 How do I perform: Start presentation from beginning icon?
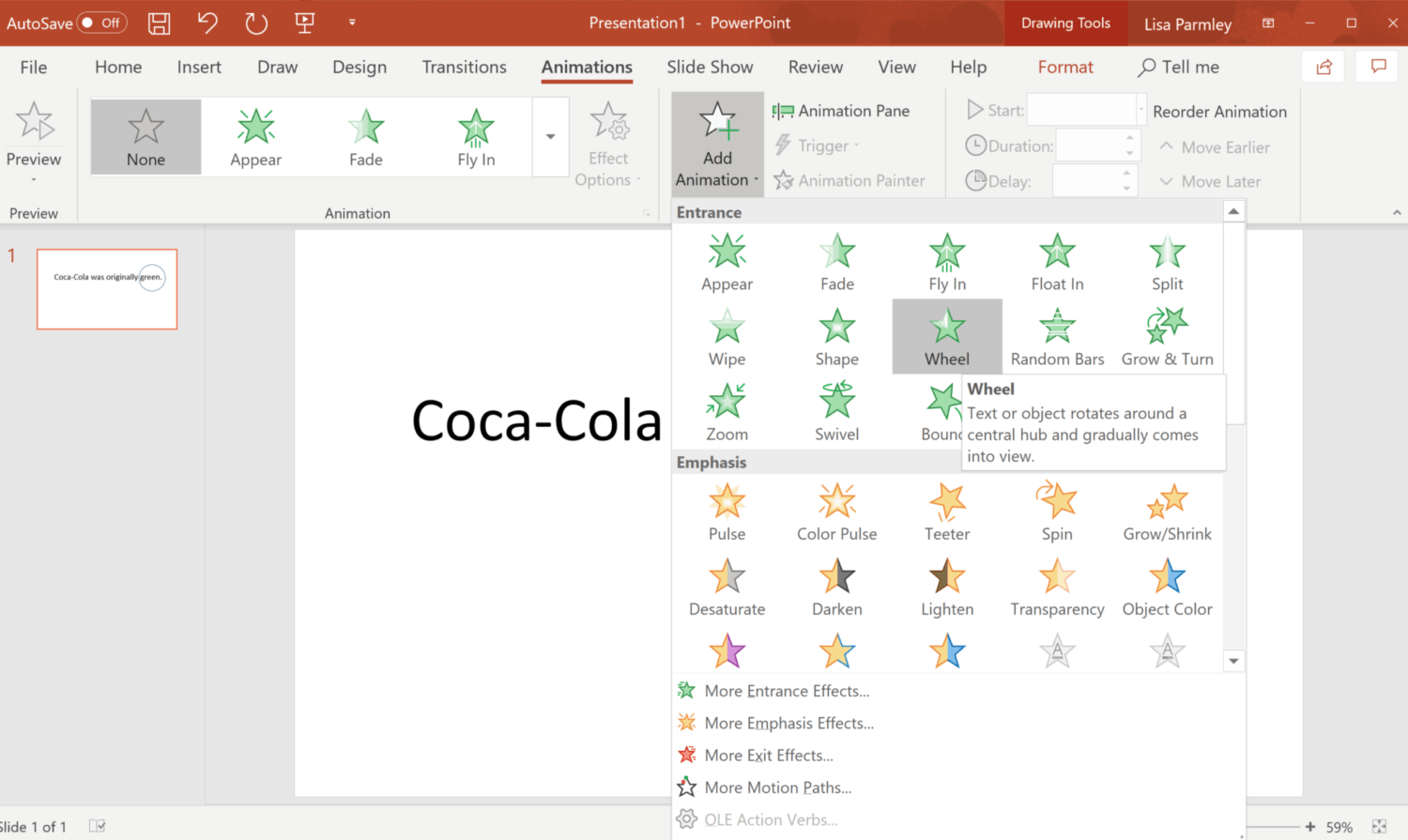pos(304,23)
